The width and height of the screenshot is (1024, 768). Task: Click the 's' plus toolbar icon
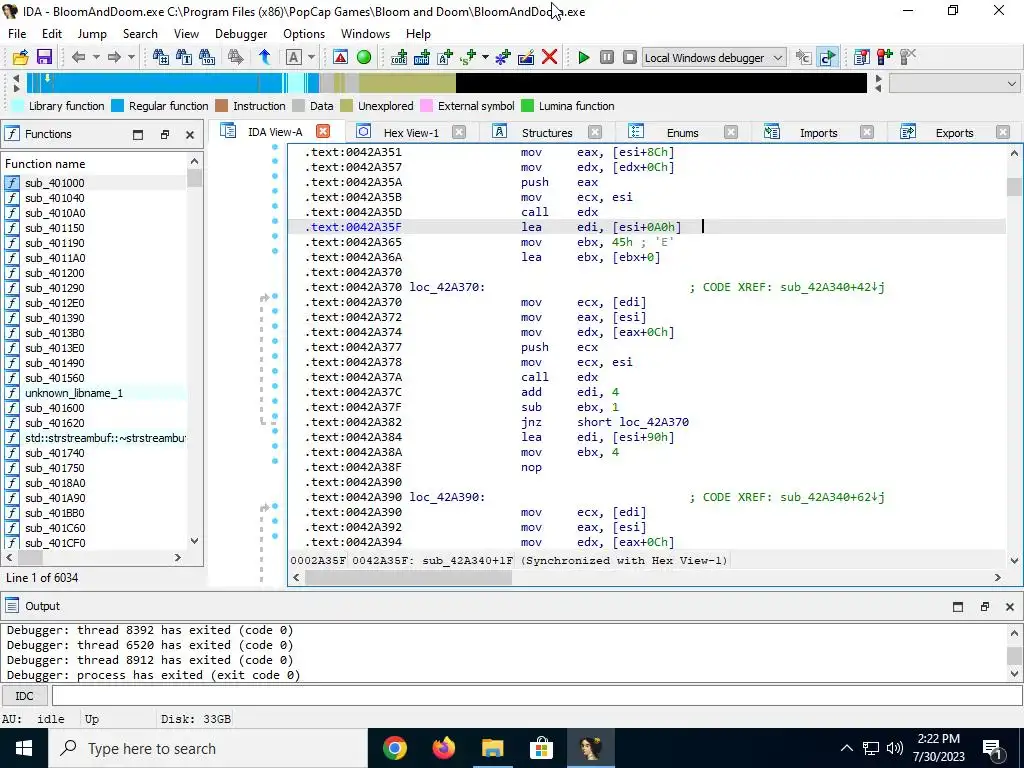(468, 57)
